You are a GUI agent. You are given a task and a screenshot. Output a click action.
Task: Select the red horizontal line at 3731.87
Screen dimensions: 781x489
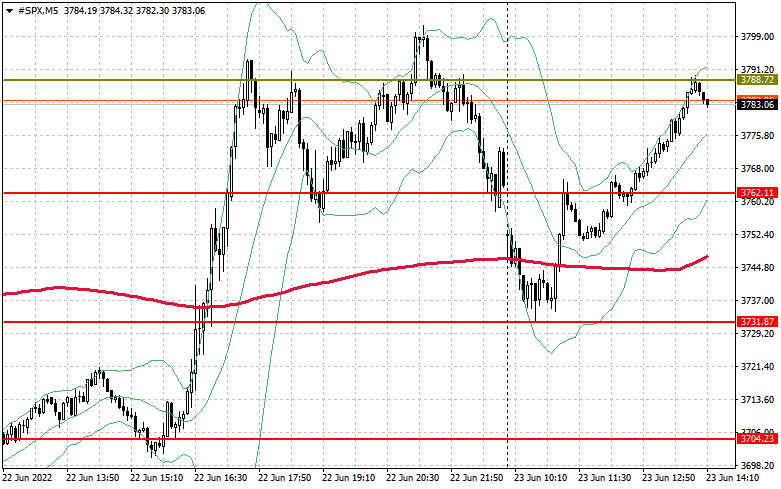pos(369,322)
